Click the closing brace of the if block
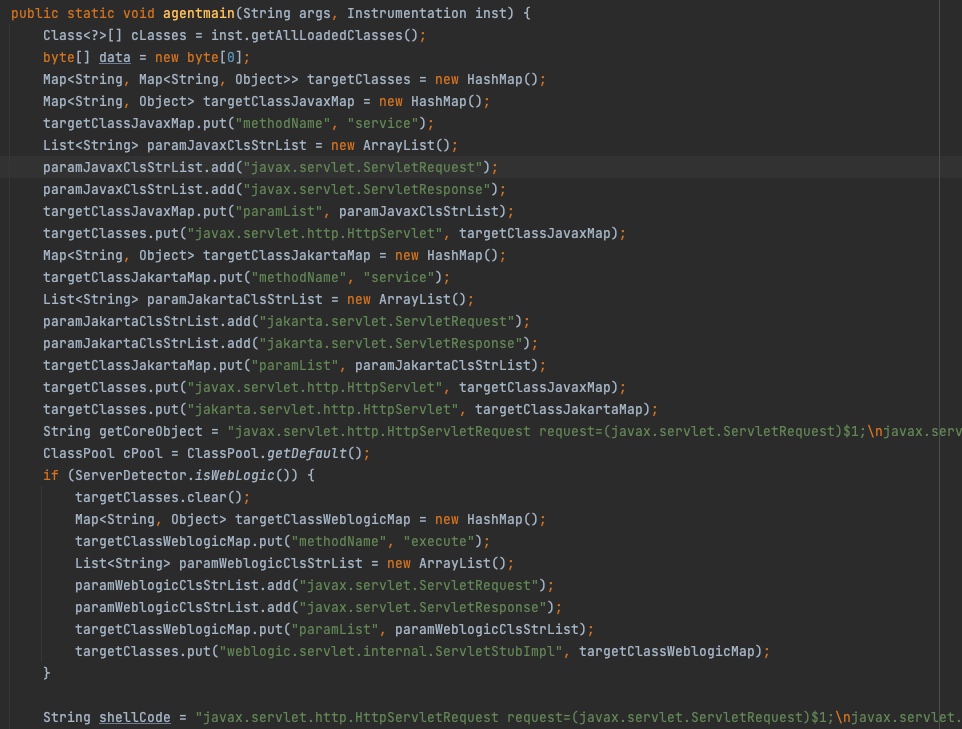Screen dimensions: 962x729 [47, 673]
